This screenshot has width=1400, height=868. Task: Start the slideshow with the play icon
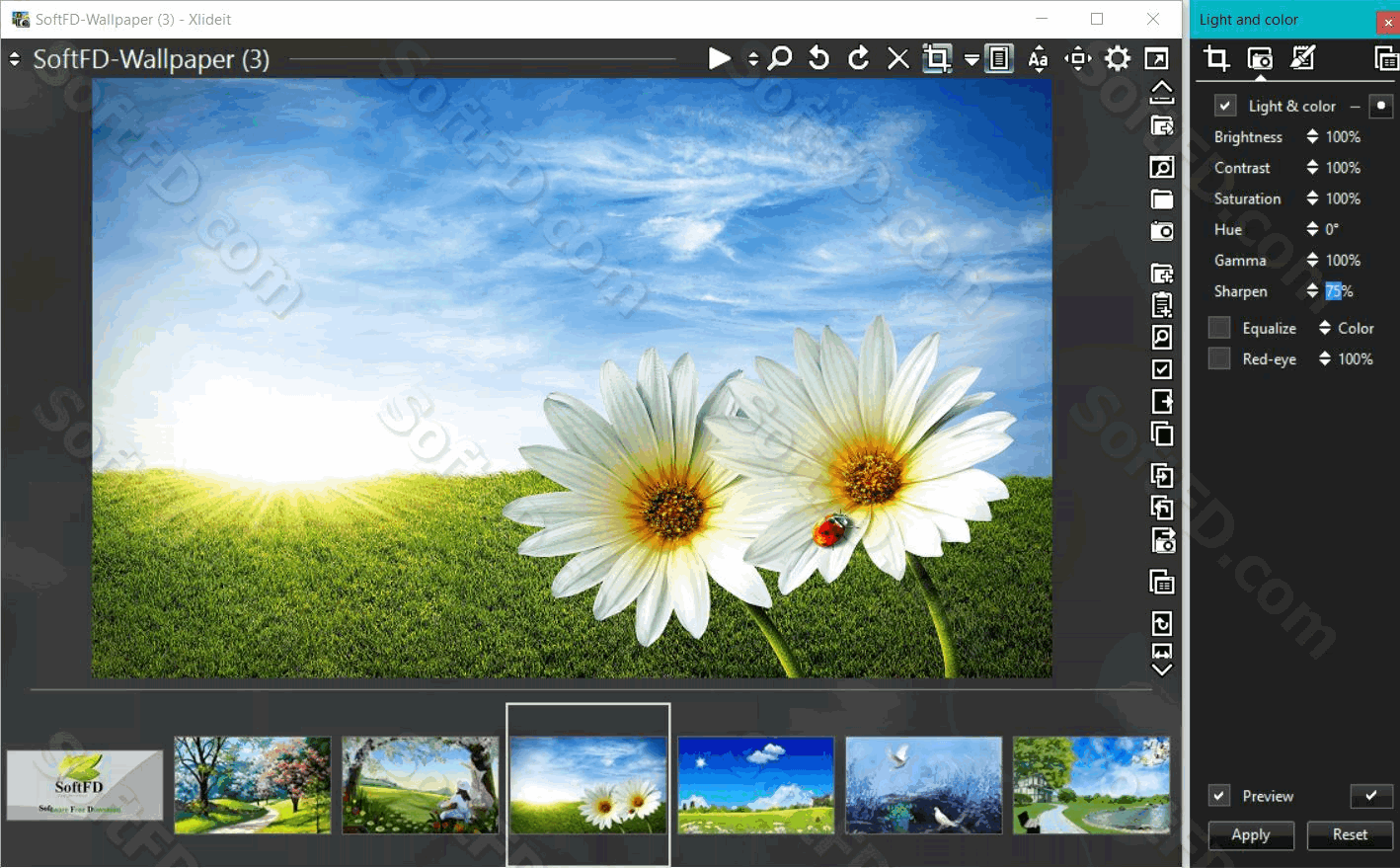720,59
